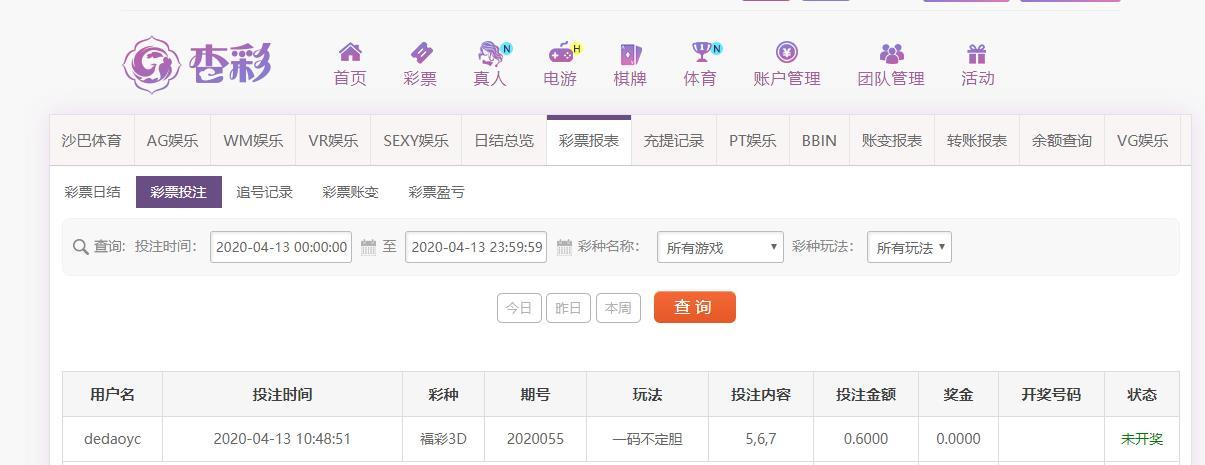The image size is (1205, 465).
Task: Click the 投注金额 column header
Action: click(866, 395)
